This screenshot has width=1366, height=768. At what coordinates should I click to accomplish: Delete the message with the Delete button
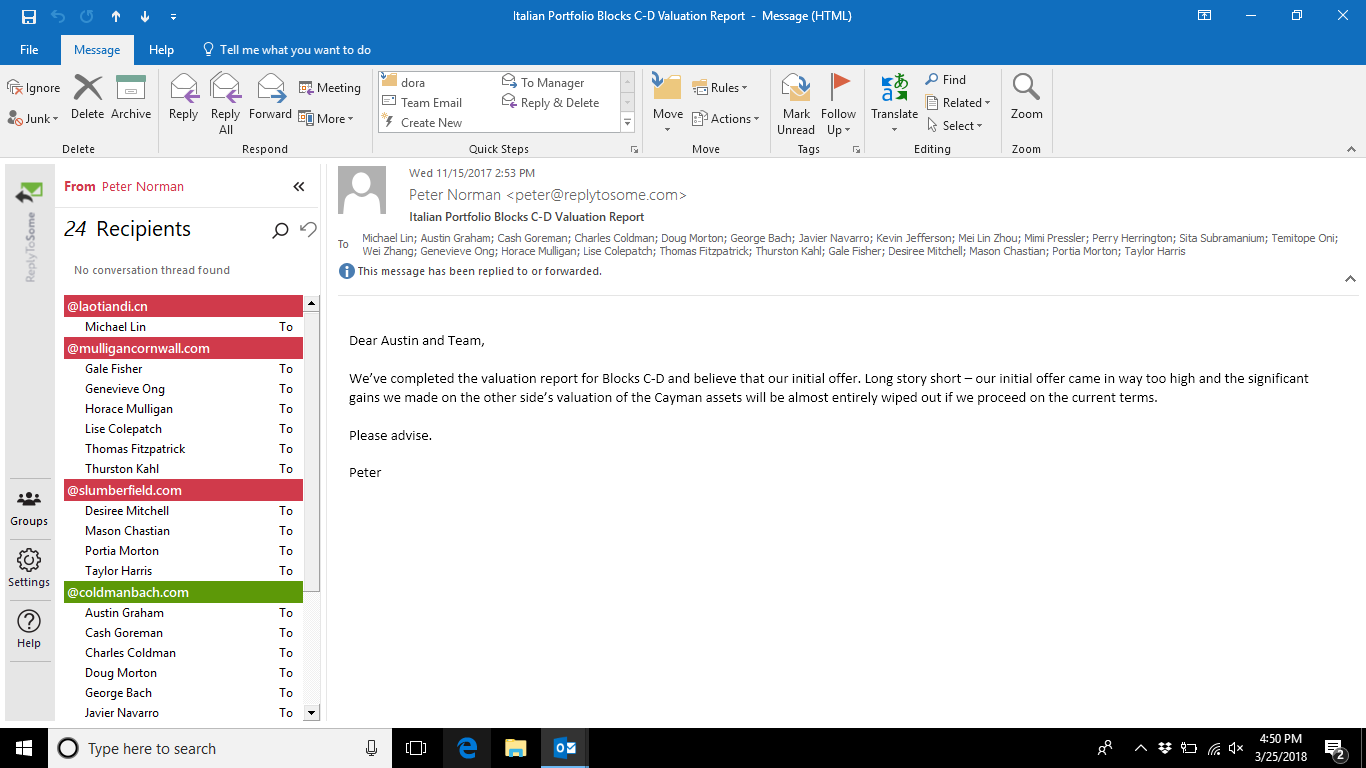point(88,98)
